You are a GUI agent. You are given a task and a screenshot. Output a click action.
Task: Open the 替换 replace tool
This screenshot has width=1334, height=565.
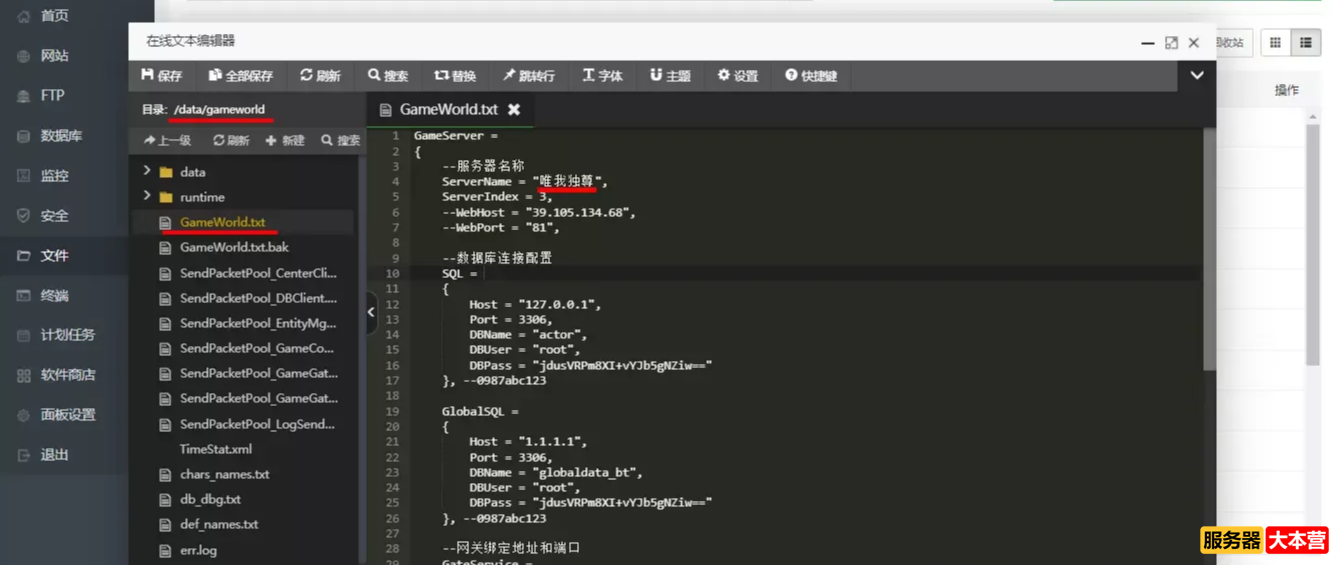coord(455,75)
